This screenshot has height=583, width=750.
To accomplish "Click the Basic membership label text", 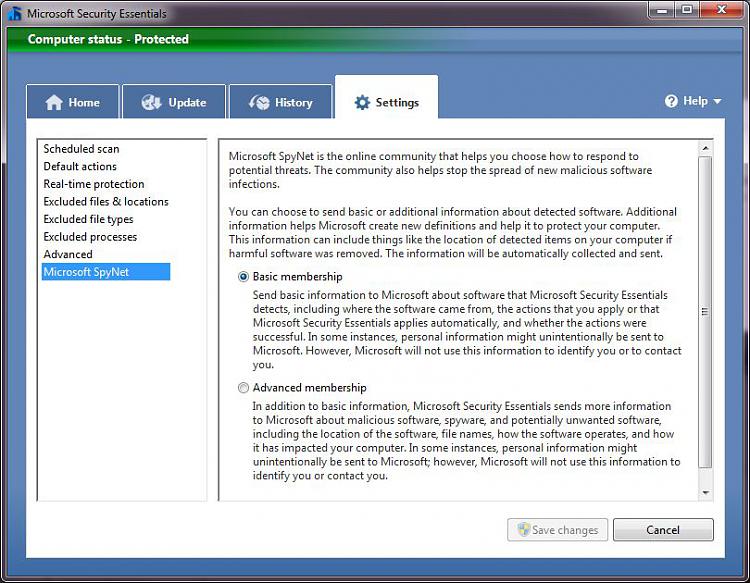I will [298, 277].
